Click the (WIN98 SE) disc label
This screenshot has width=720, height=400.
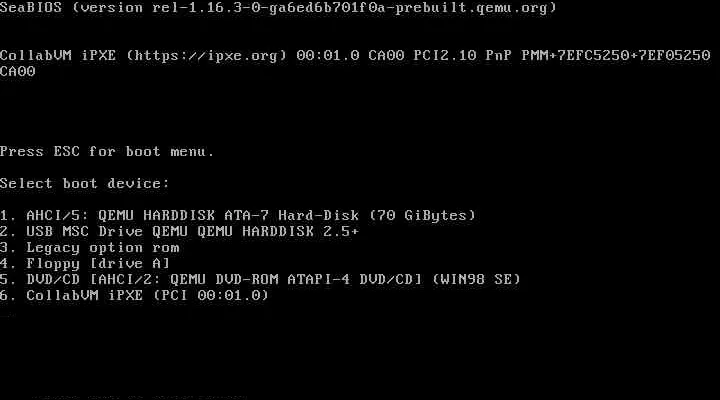click(x=476, y=279)
